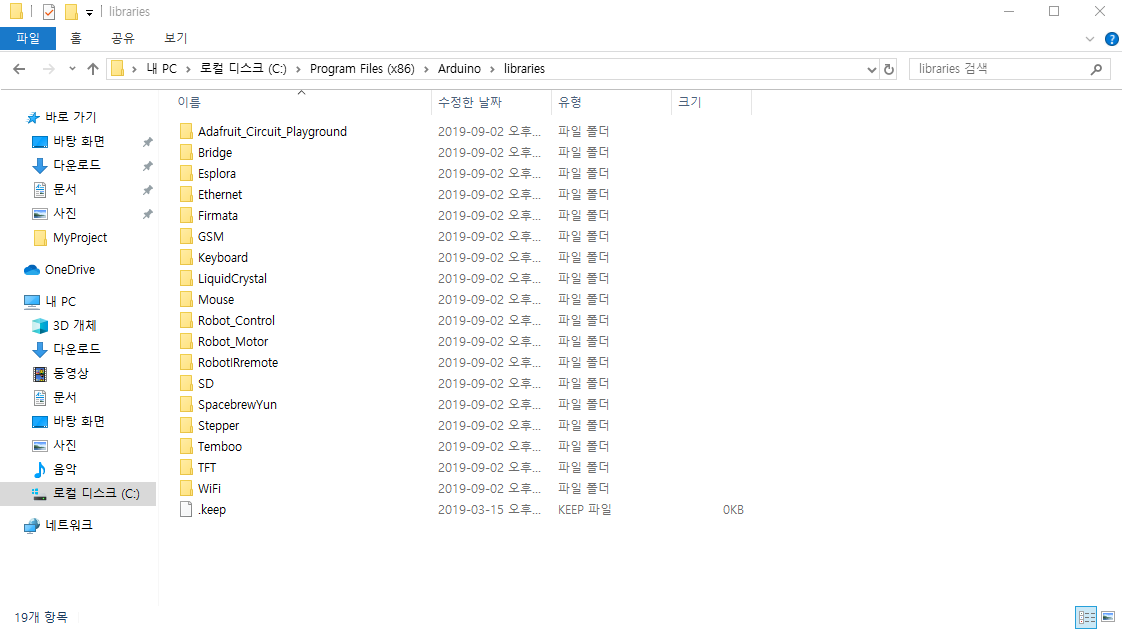Select the .keep file icon
This screenshot has height=629, width=1122.
pos(186,509)
